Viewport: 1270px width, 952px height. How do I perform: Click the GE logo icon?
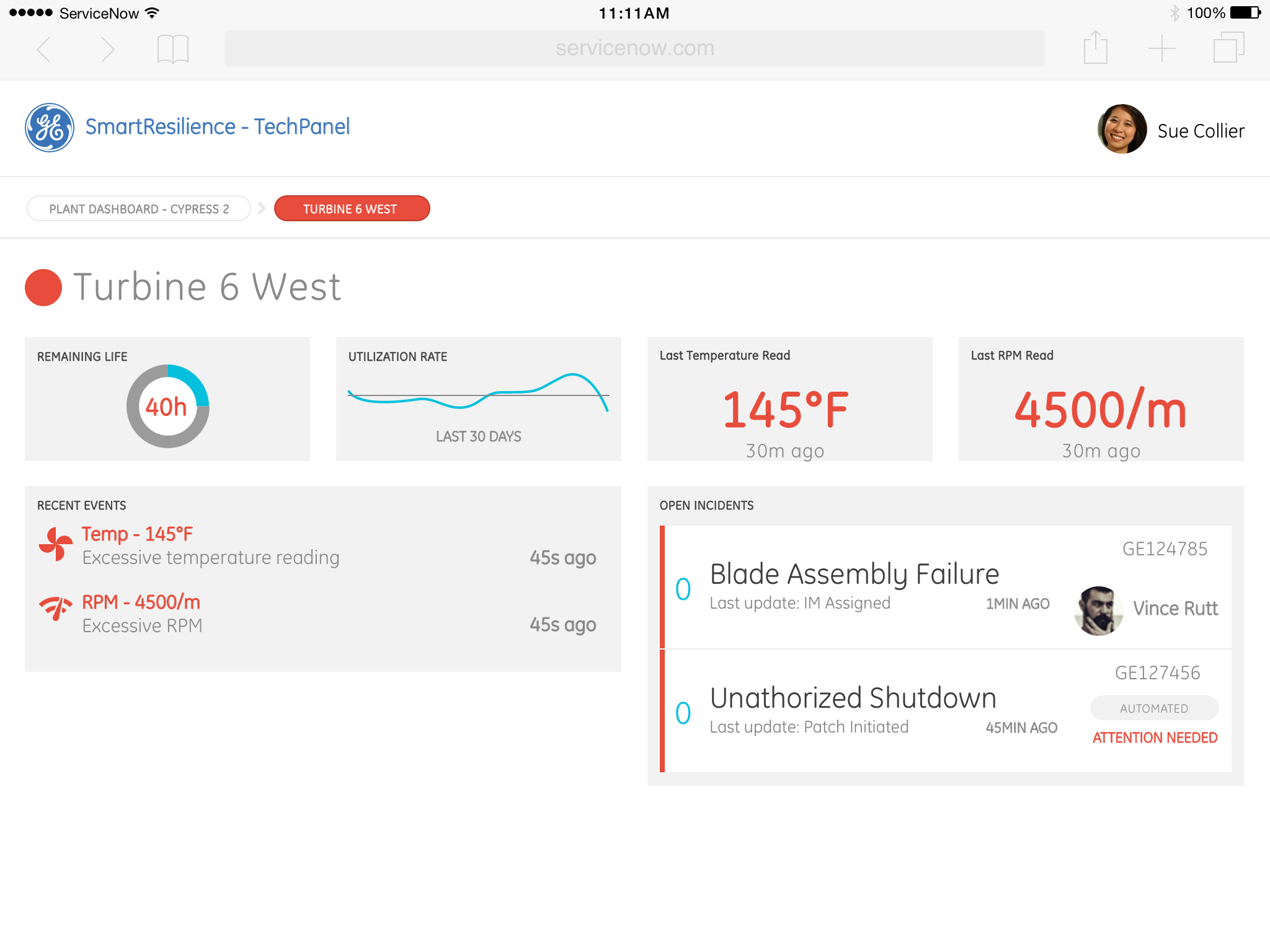[x=50, y=128]
